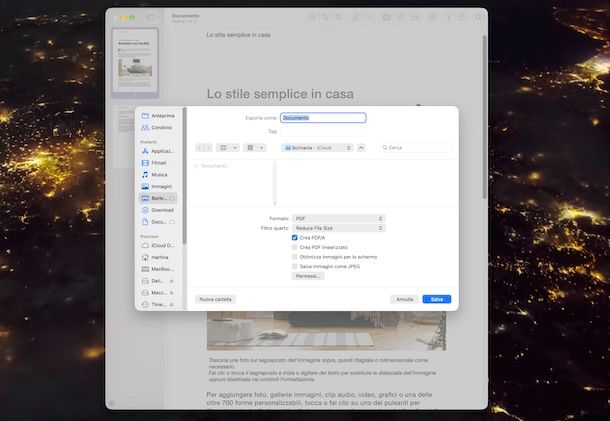Check Salva immagini come JPEG
This screenshot has height=421, width=610.
294,267
